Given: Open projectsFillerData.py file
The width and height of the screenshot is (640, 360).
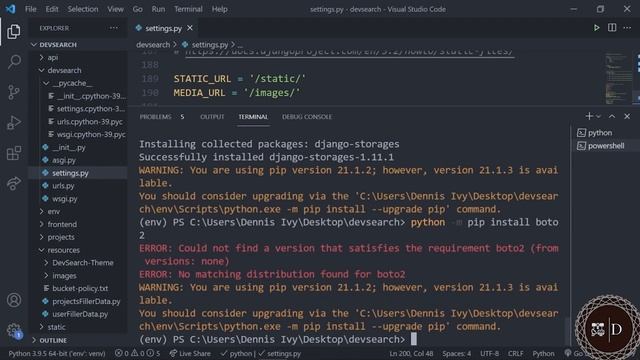Looking at the screenshot, I should tap(86, 301).
